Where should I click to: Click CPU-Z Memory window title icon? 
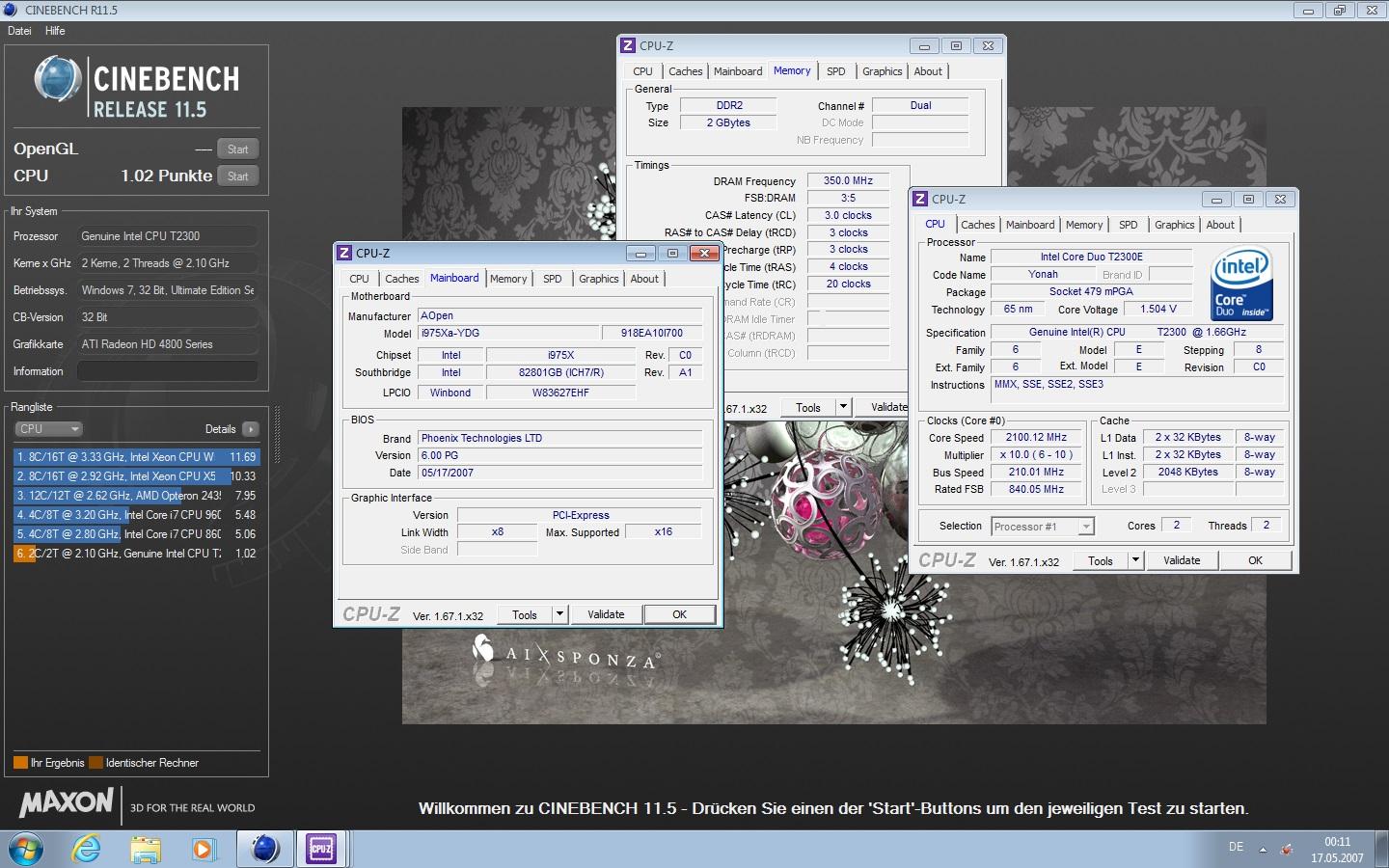coord(628,45)
